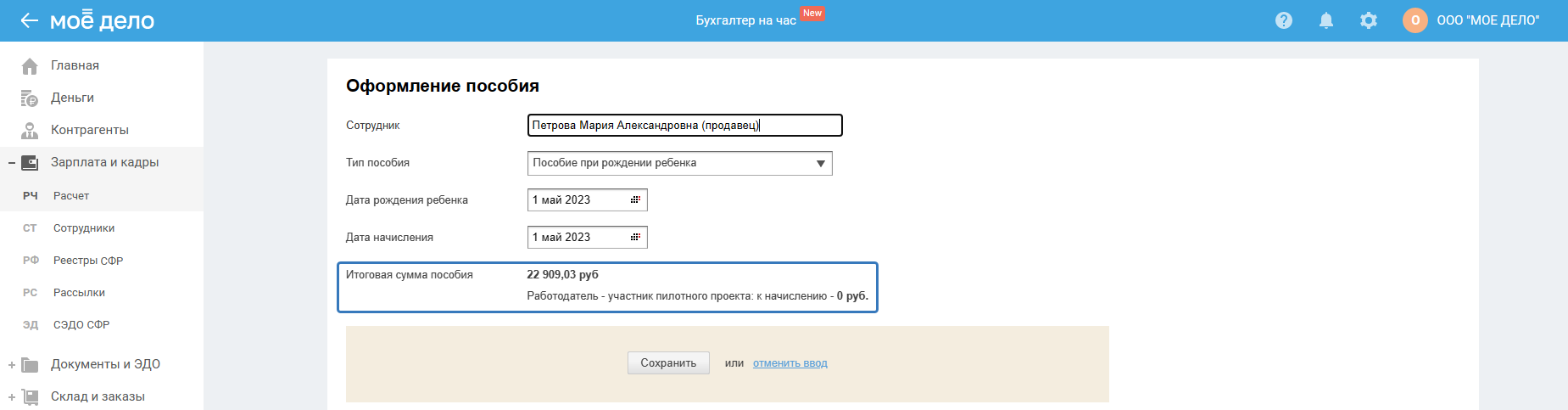Screen dimensions: 1568x410
Task: Click the back arrow in header
Action: 30,20
